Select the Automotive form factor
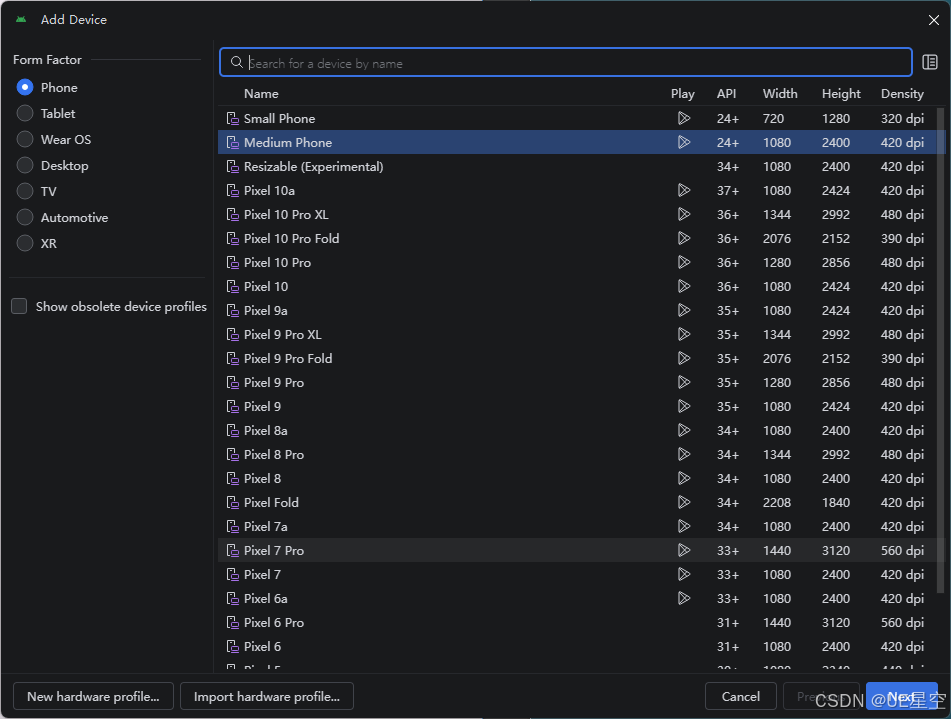 (x=25, y=217)
